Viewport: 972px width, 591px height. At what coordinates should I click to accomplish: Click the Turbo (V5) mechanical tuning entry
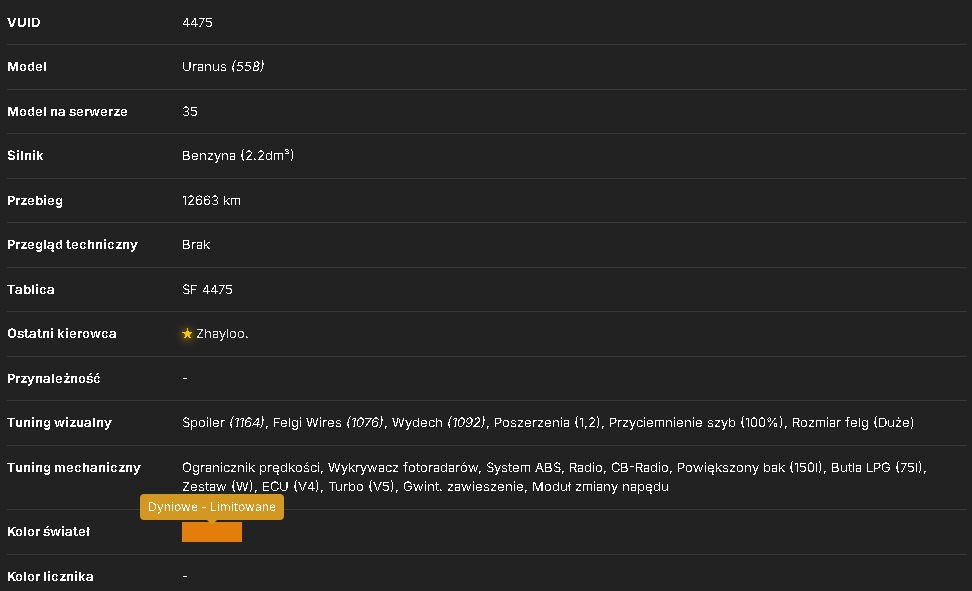tap(361, 487)
